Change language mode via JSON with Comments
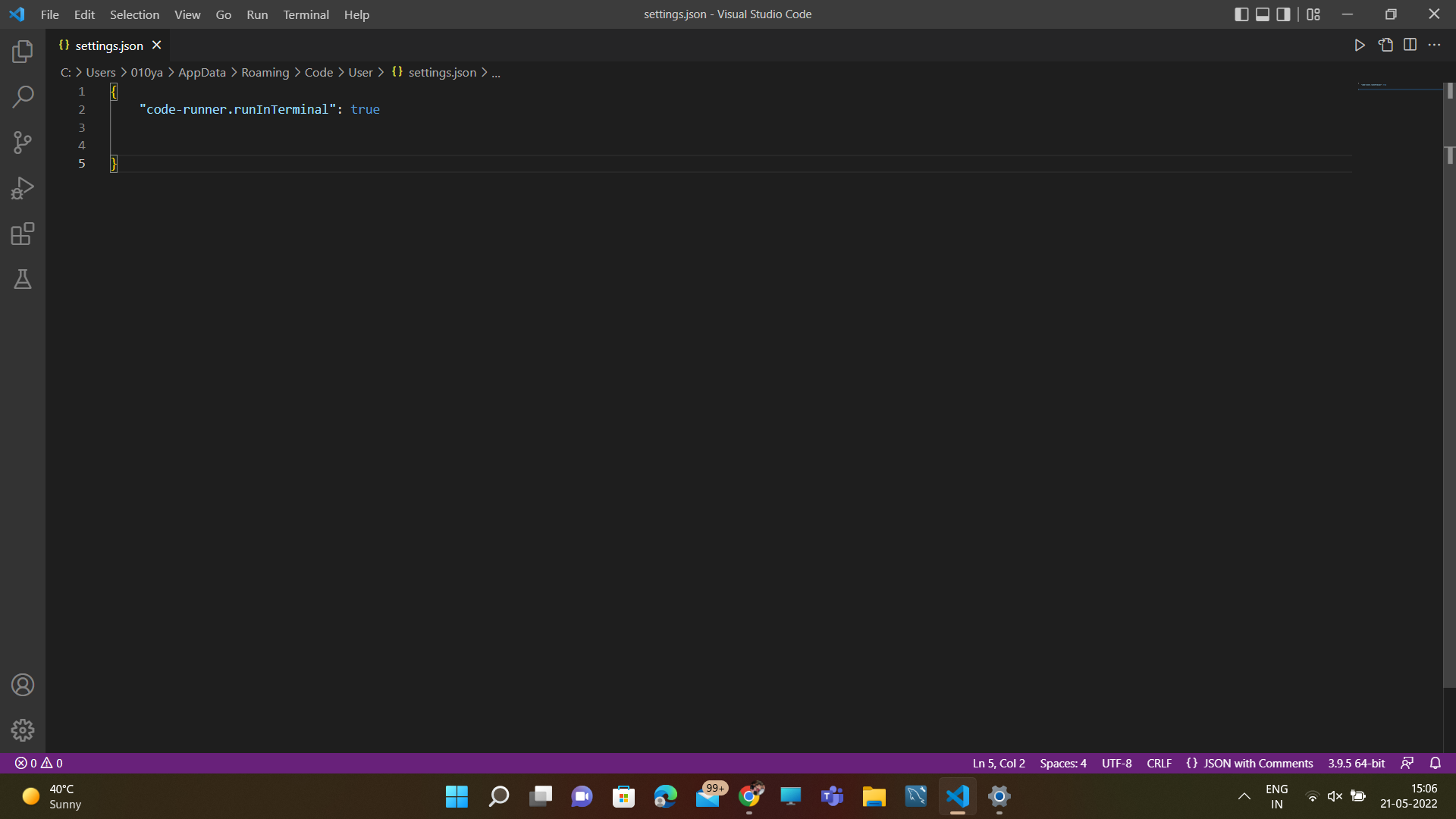Image resolution: width=1456 pixels, height=819 pixels. [x=1248, y=763]
